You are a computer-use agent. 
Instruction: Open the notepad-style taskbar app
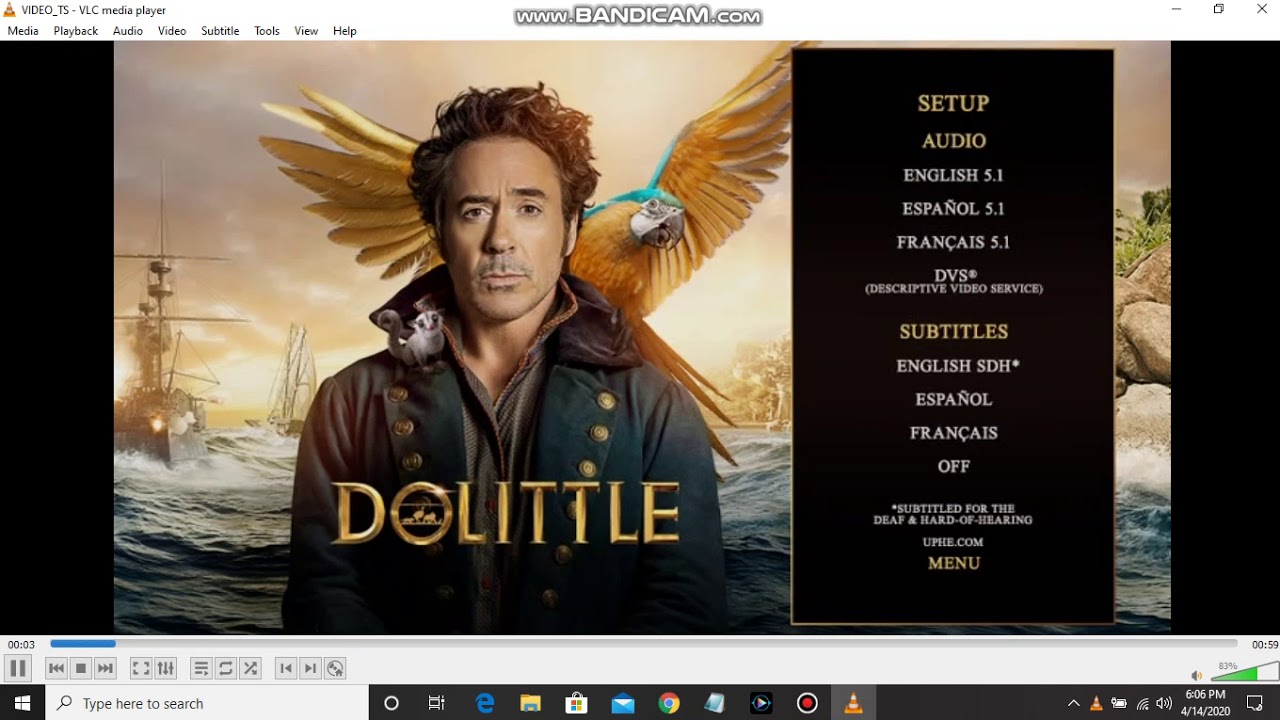[714, 703]
